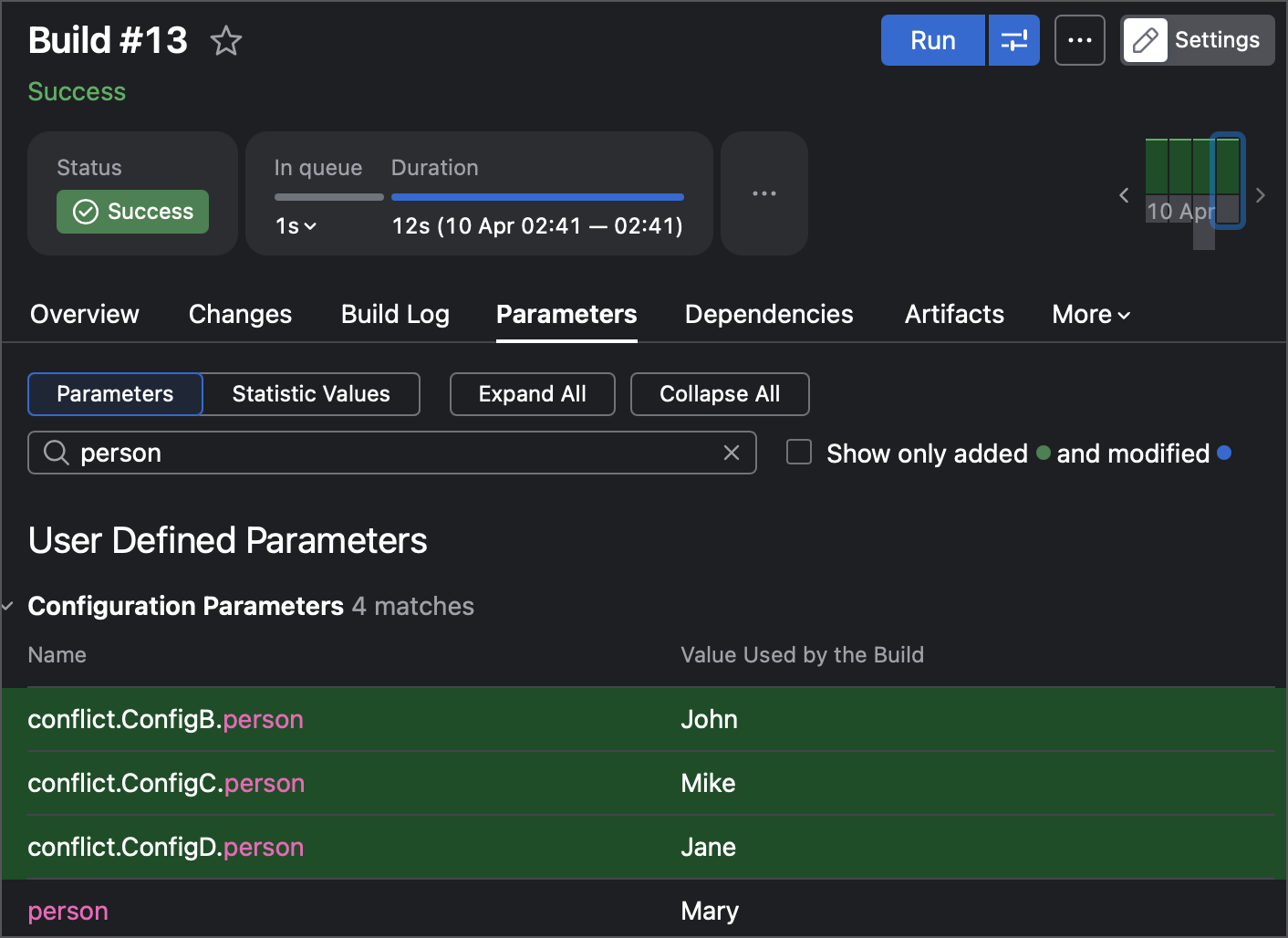1288x938 pixels.
Task: Enable Show only added and modified
Action: tap(799, 452)
